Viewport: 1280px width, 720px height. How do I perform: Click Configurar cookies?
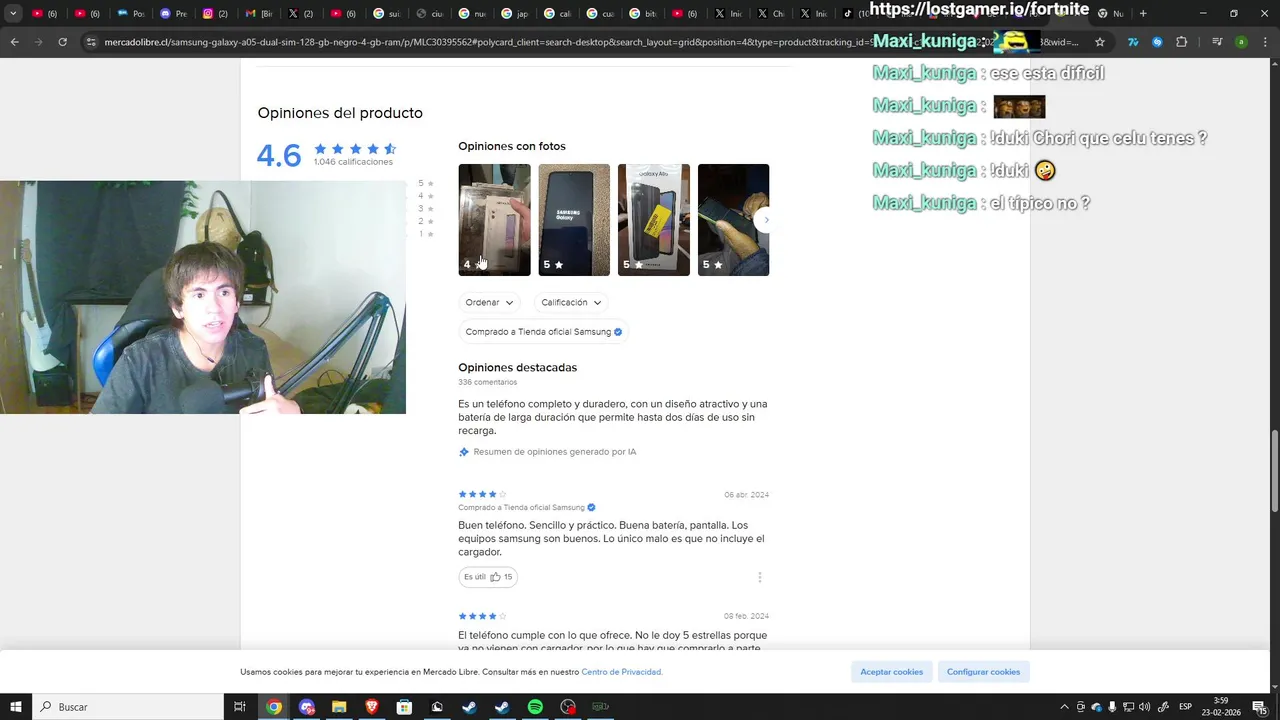[983, 672]
